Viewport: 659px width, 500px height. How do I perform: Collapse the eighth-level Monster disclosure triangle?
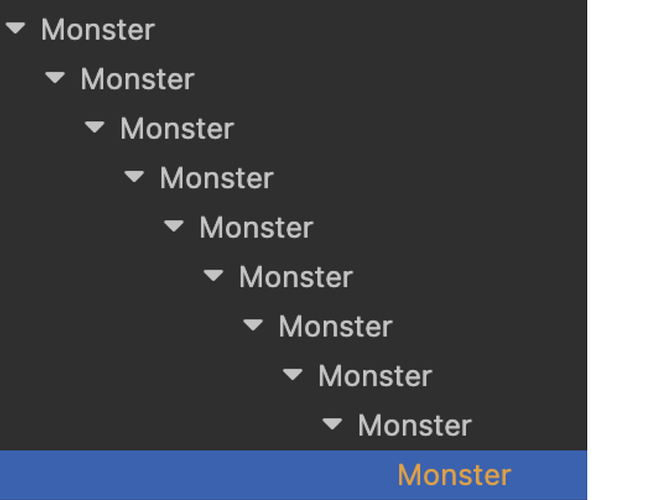292,375
